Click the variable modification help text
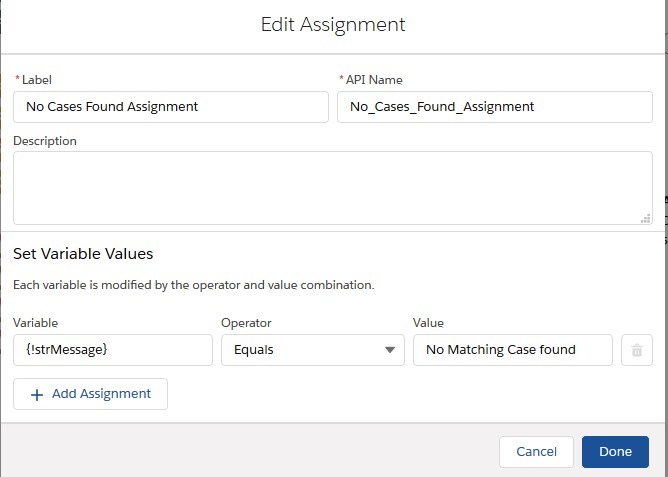The image size is (668, 477). (193, 285)
